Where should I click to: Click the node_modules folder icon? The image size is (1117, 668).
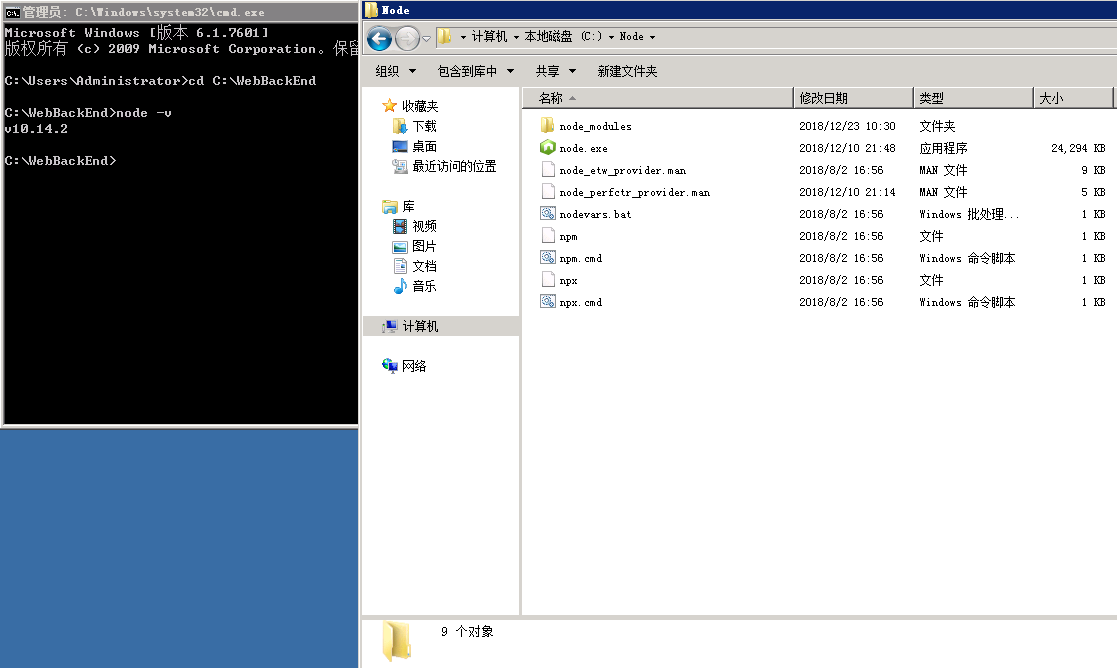pyautogui.click(x=547, y=125)
